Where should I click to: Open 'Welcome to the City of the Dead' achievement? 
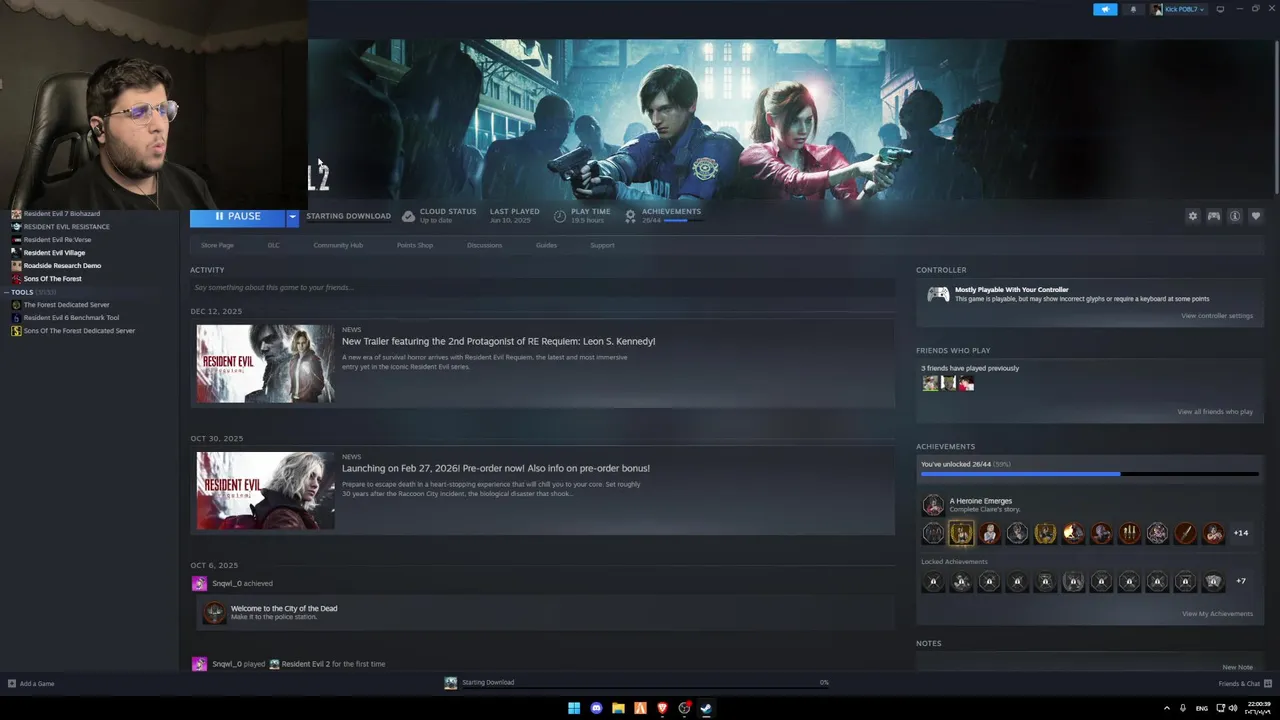point(284,608)
